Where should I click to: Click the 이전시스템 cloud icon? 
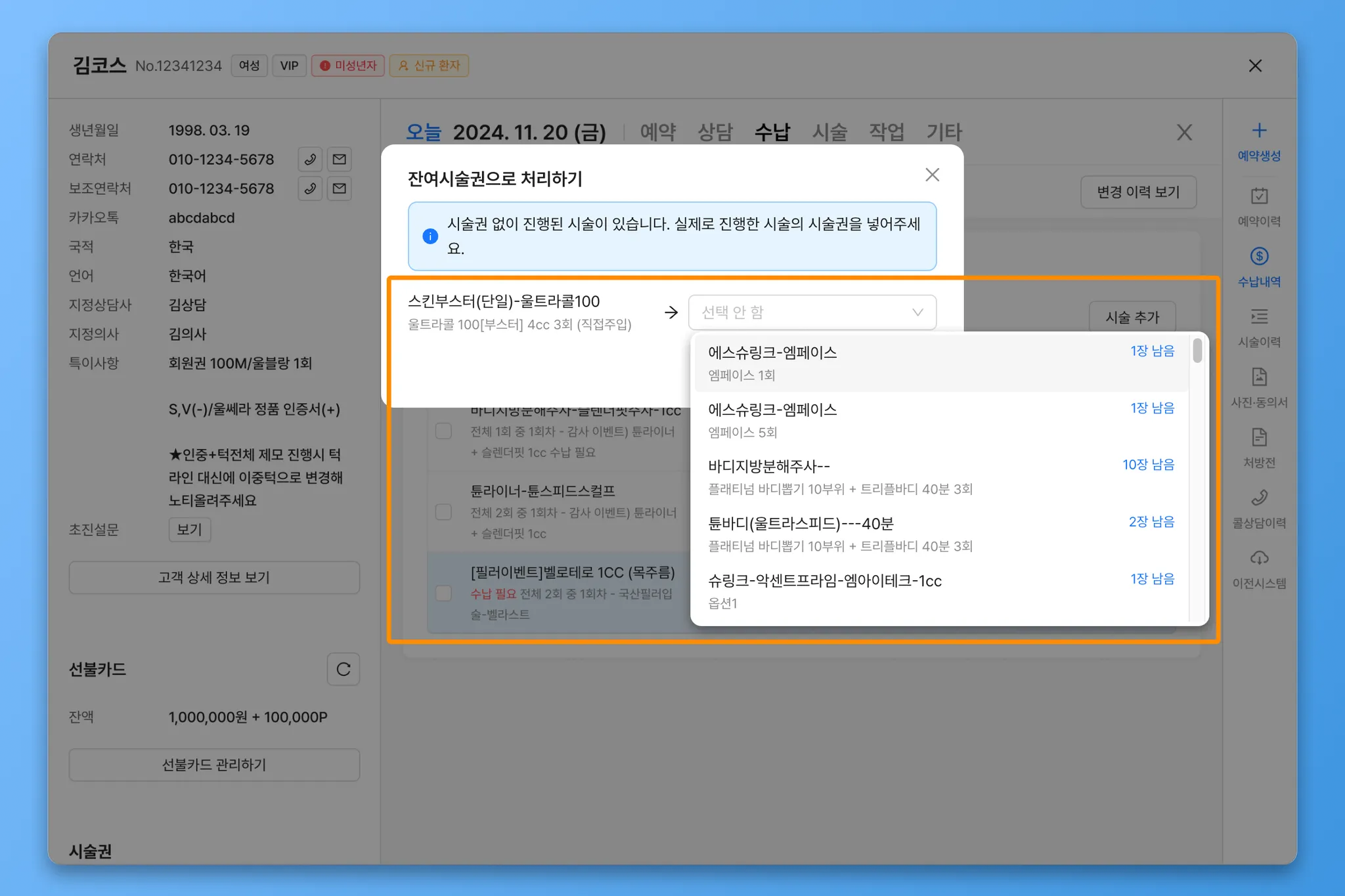pyautogui.click(x=1259, y=559)
